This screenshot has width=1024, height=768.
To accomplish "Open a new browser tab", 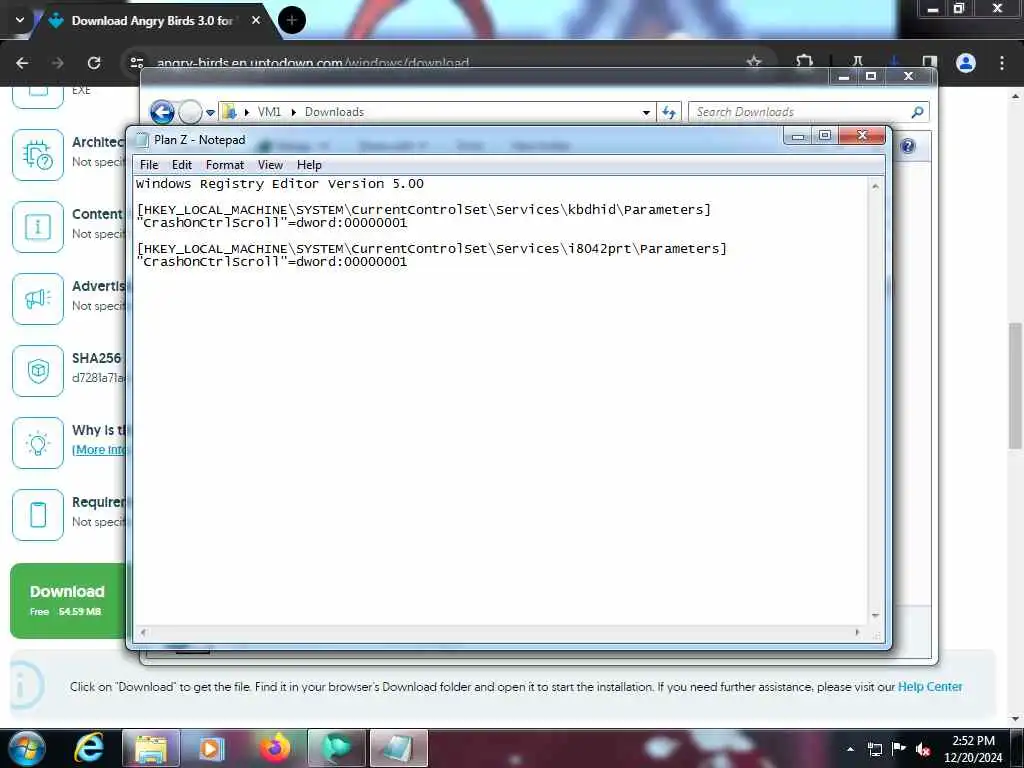I will [x=292, y=20].
